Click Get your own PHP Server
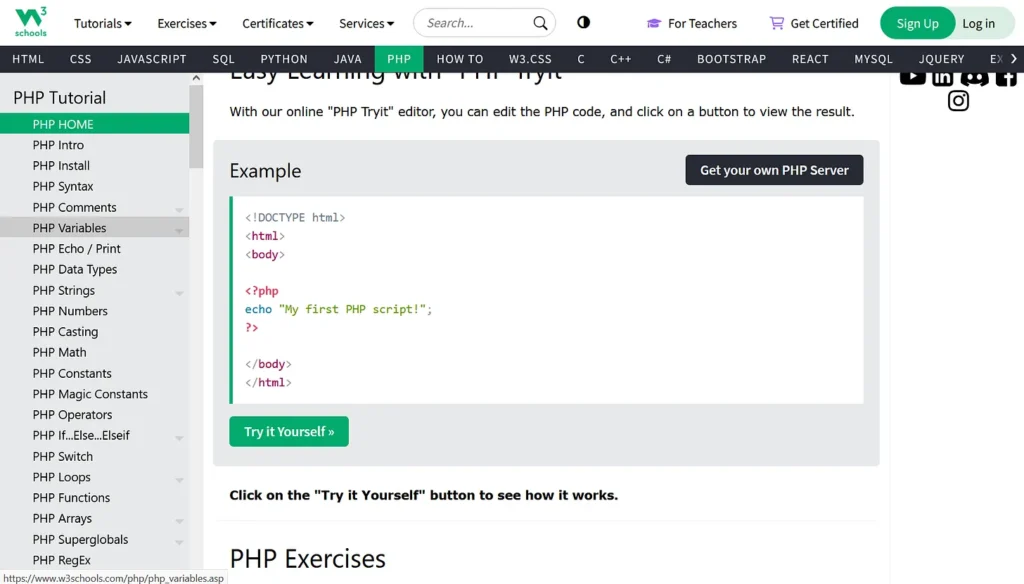Screen dimensions: 1024x584 pyautogui.click(x=774, y=170)
